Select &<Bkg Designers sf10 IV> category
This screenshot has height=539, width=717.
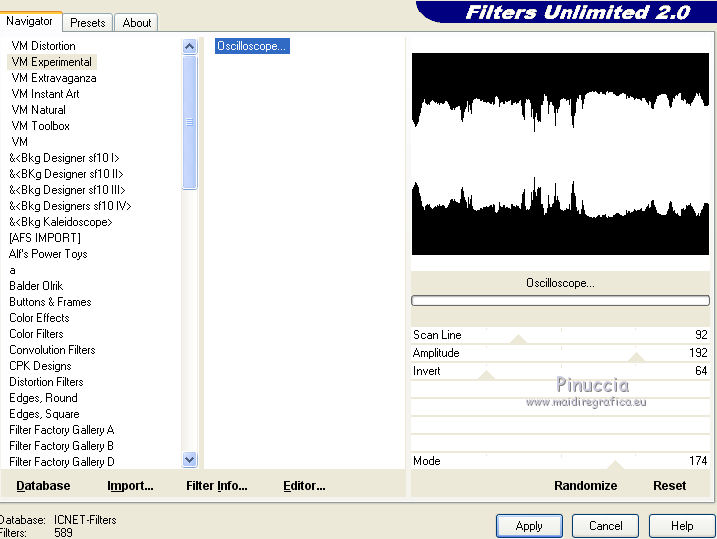pos(70,206)
